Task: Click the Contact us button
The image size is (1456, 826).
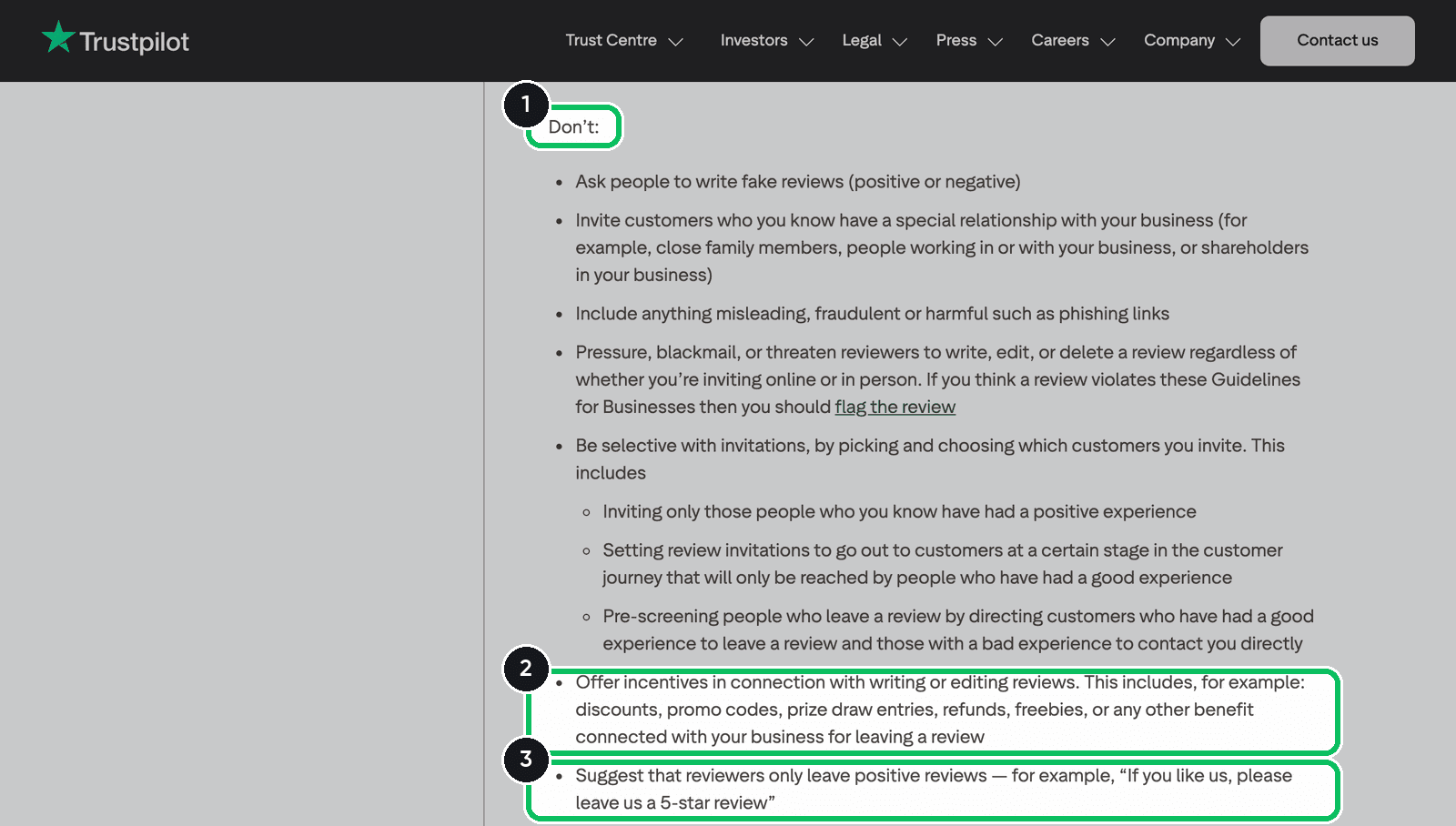Action: pos(1338,41)
